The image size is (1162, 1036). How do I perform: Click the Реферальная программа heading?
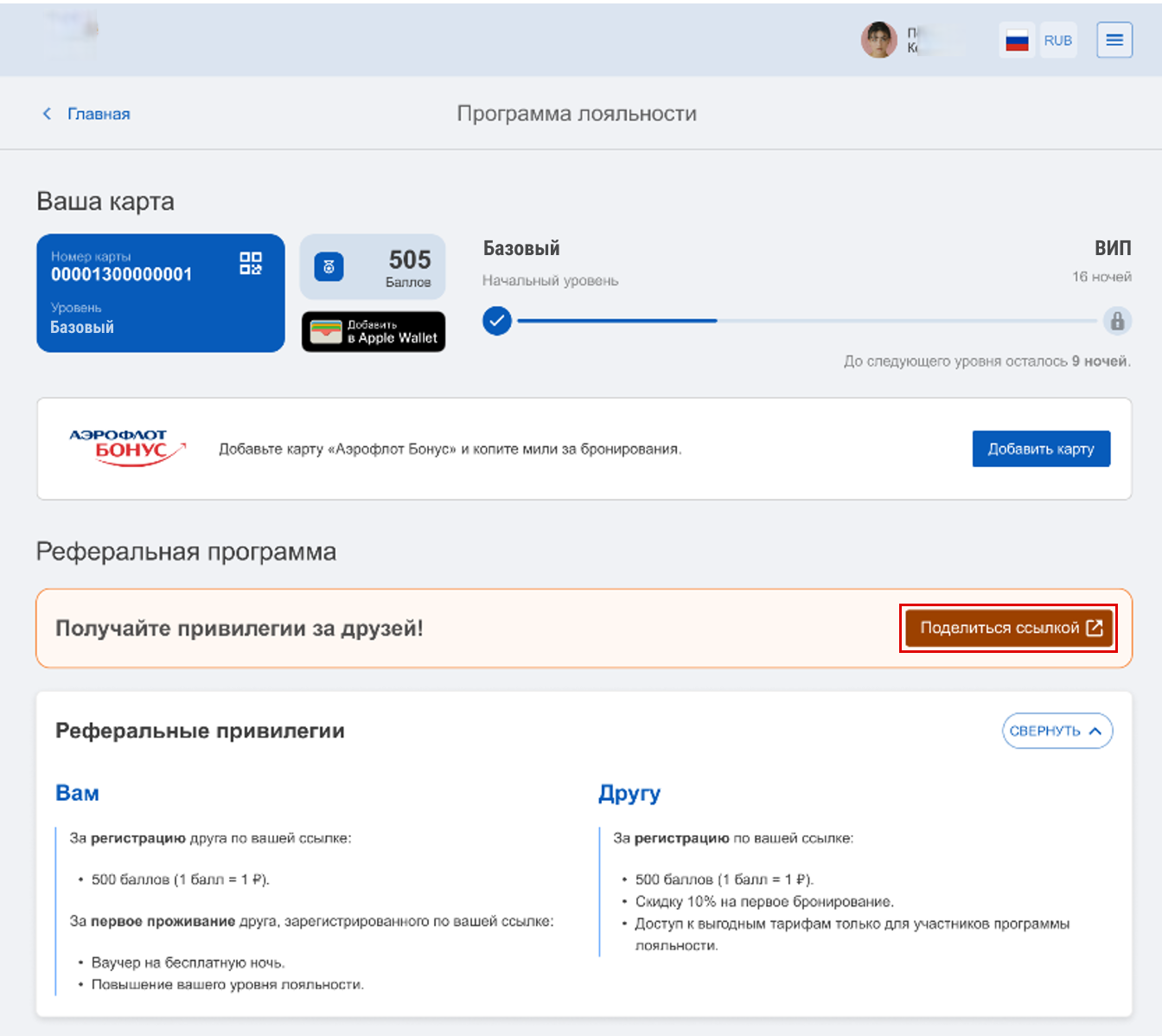click(x=186, y=552)
